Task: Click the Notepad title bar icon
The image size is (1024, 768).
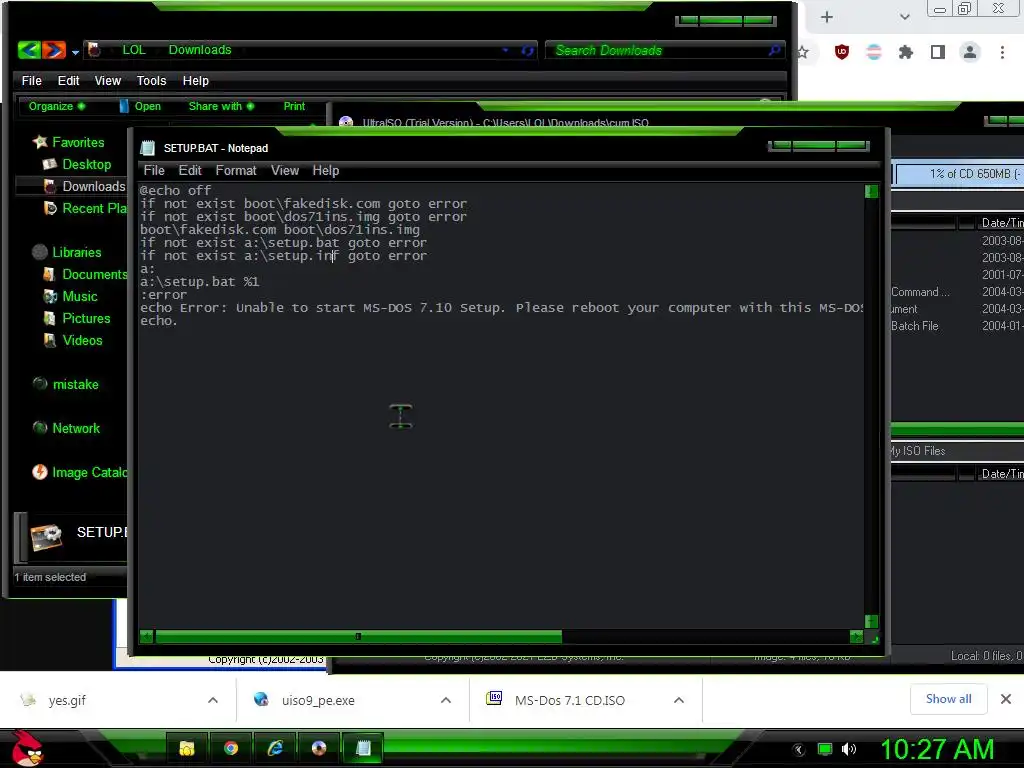Action: click(x=148, y=148)
